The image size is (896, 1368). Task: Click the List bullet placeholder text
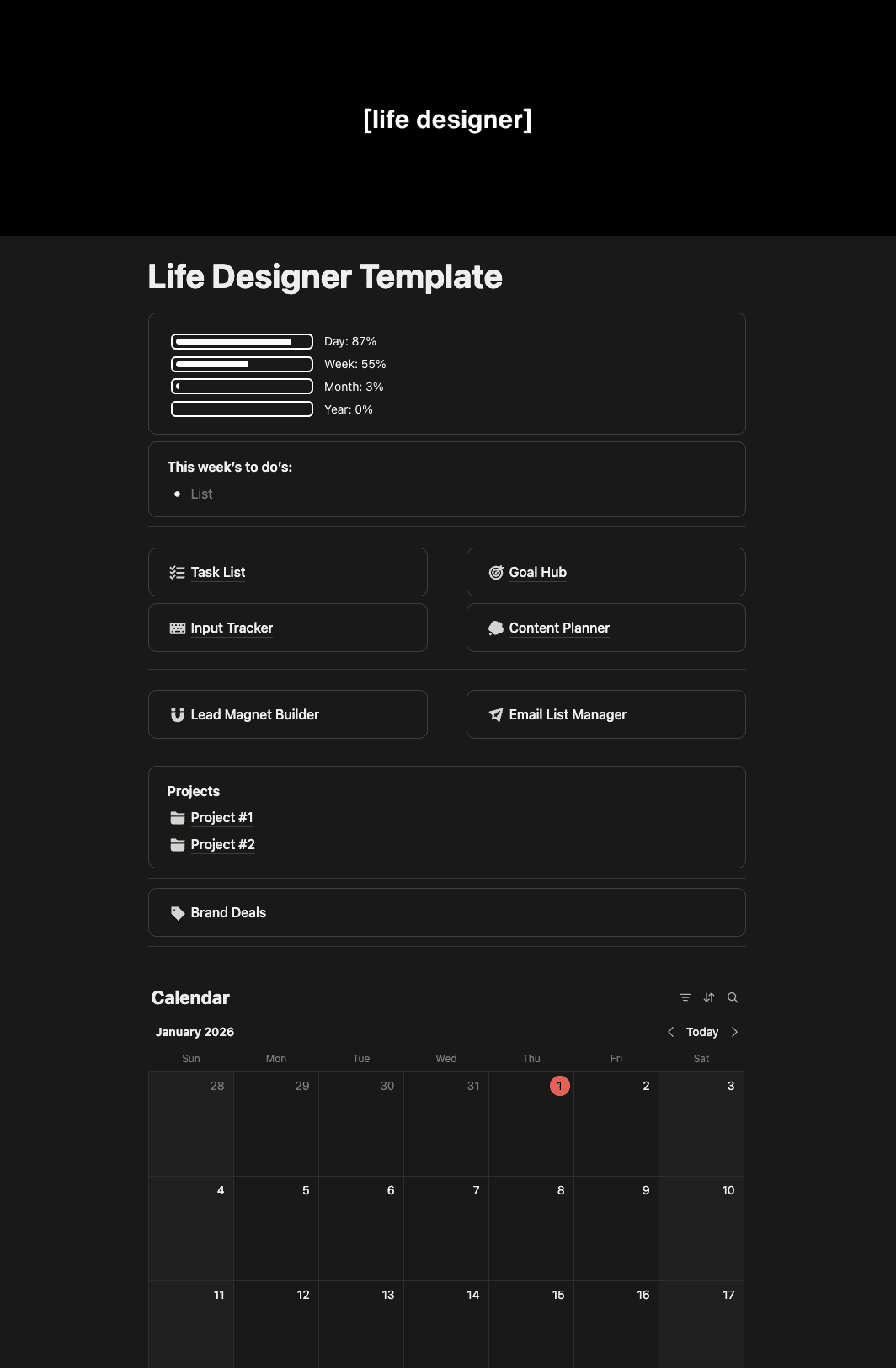tap(201, 494)
